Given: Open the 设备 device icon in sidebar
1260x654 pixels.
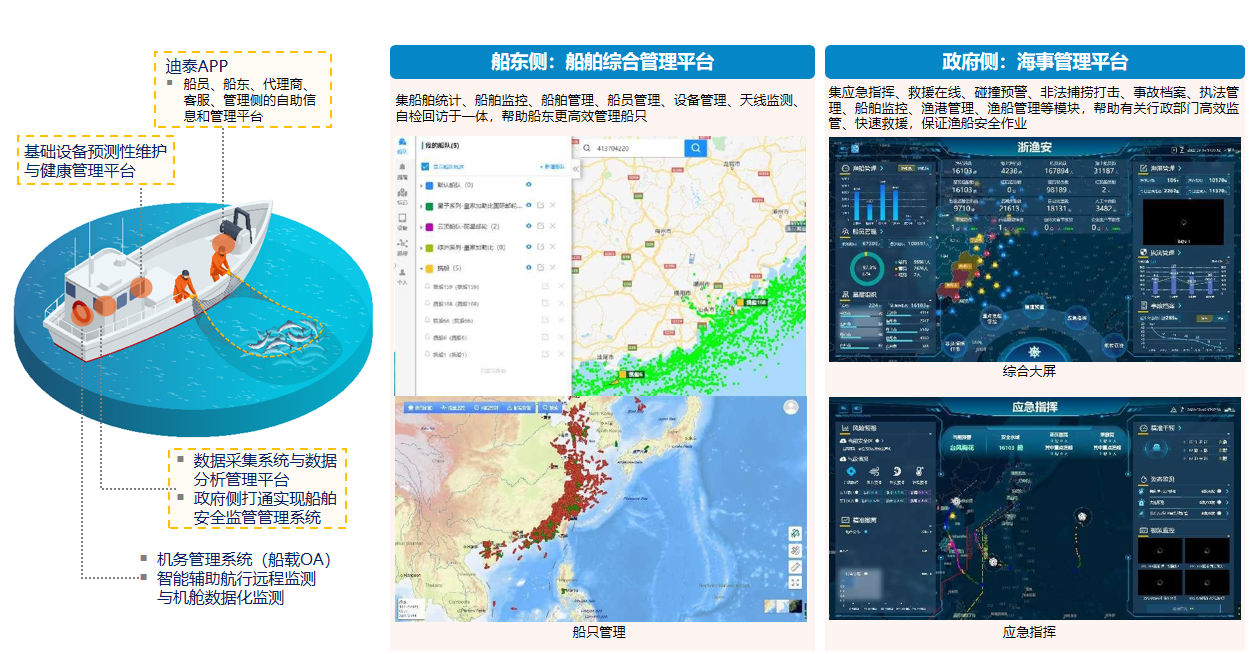Looking at the screenshot, I should [402, 220].
